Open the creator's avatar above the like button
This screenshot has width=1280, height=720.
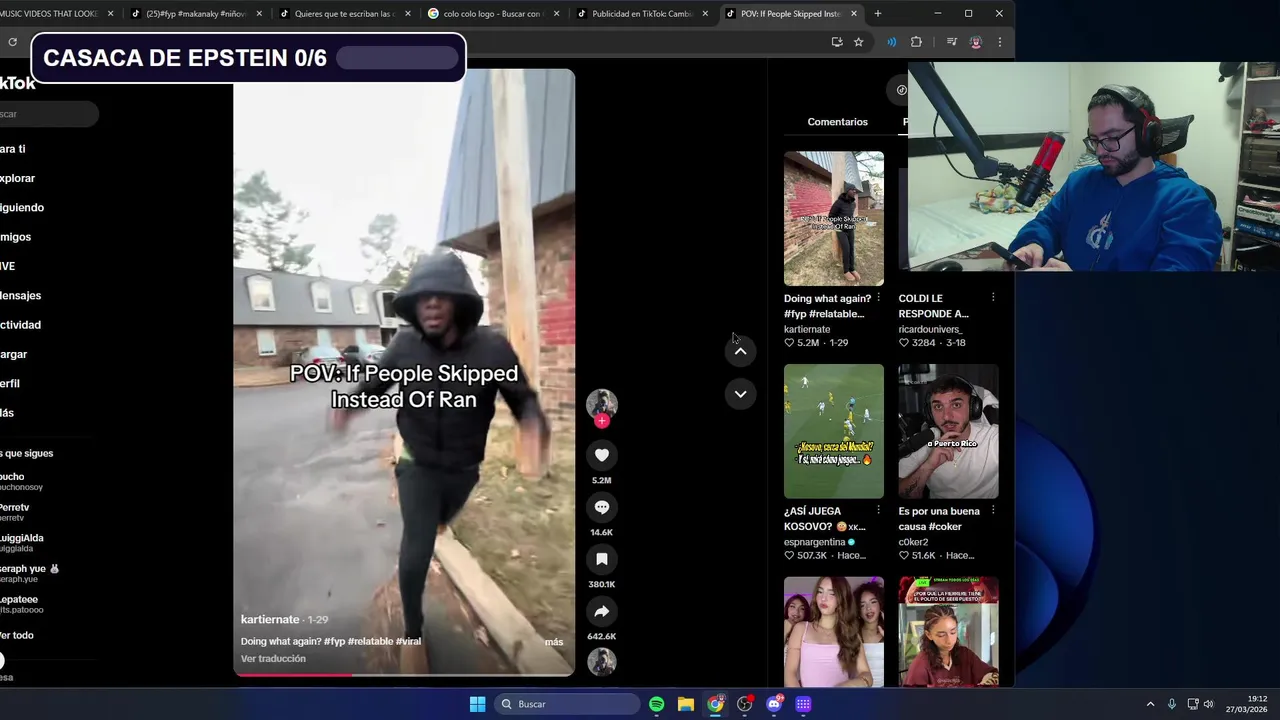point(601,403)
